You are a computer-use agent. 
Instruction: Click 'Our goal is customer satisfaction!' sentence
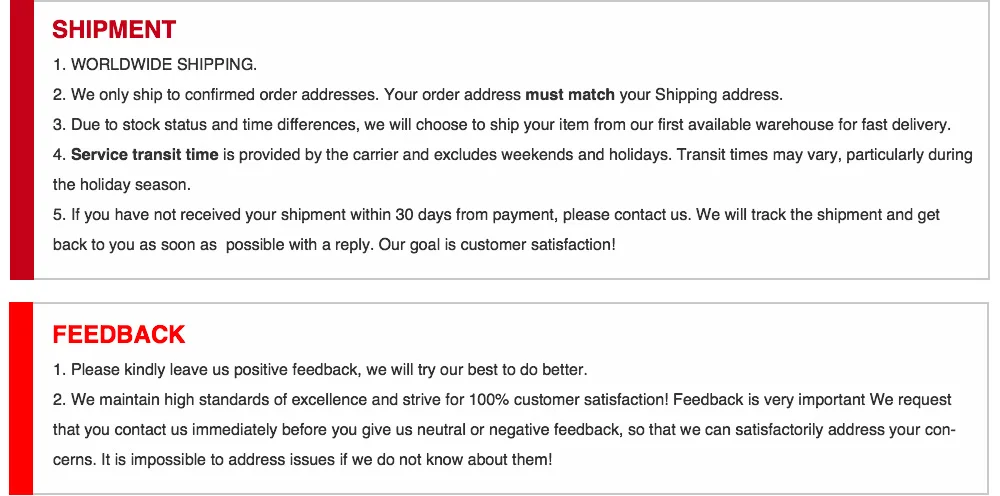tap(497, 245)
